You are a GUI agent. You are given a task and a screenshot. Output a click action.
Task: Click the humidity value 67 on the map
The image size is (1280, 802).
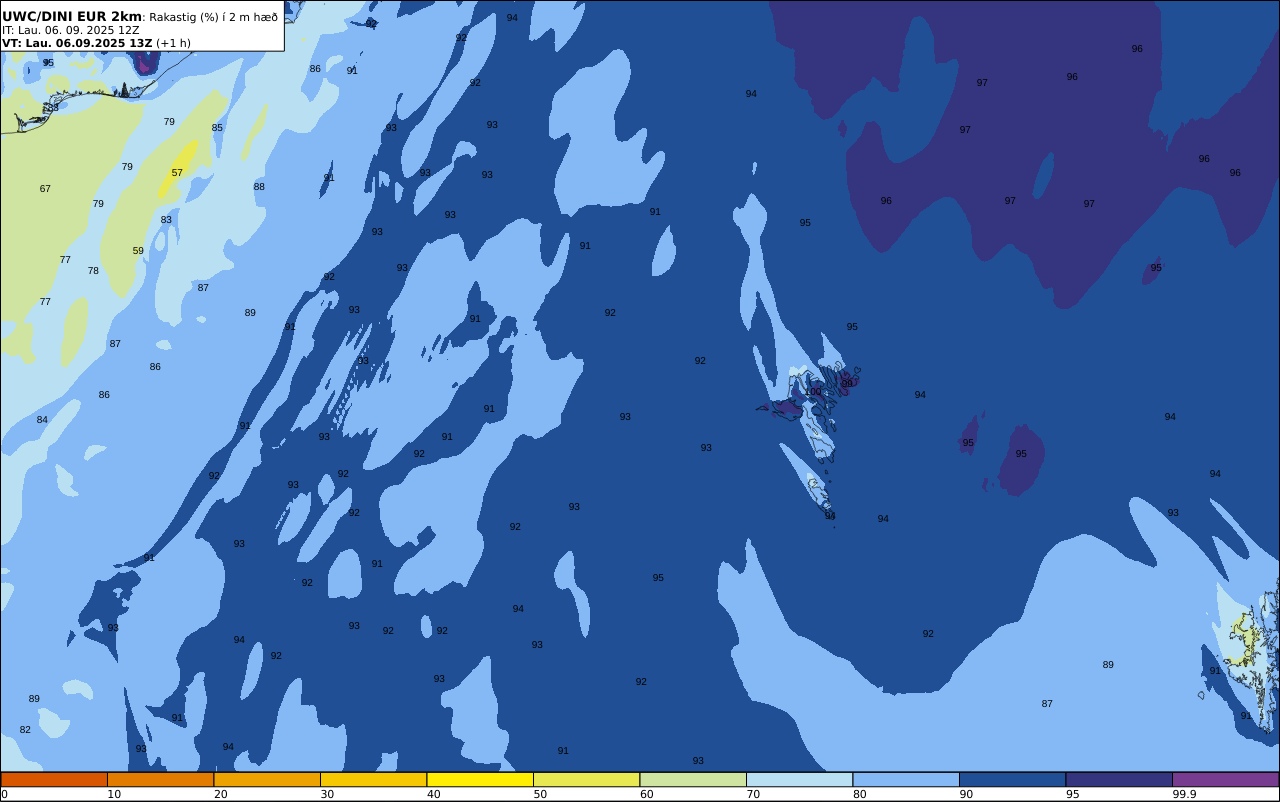(x=45, y=189)
